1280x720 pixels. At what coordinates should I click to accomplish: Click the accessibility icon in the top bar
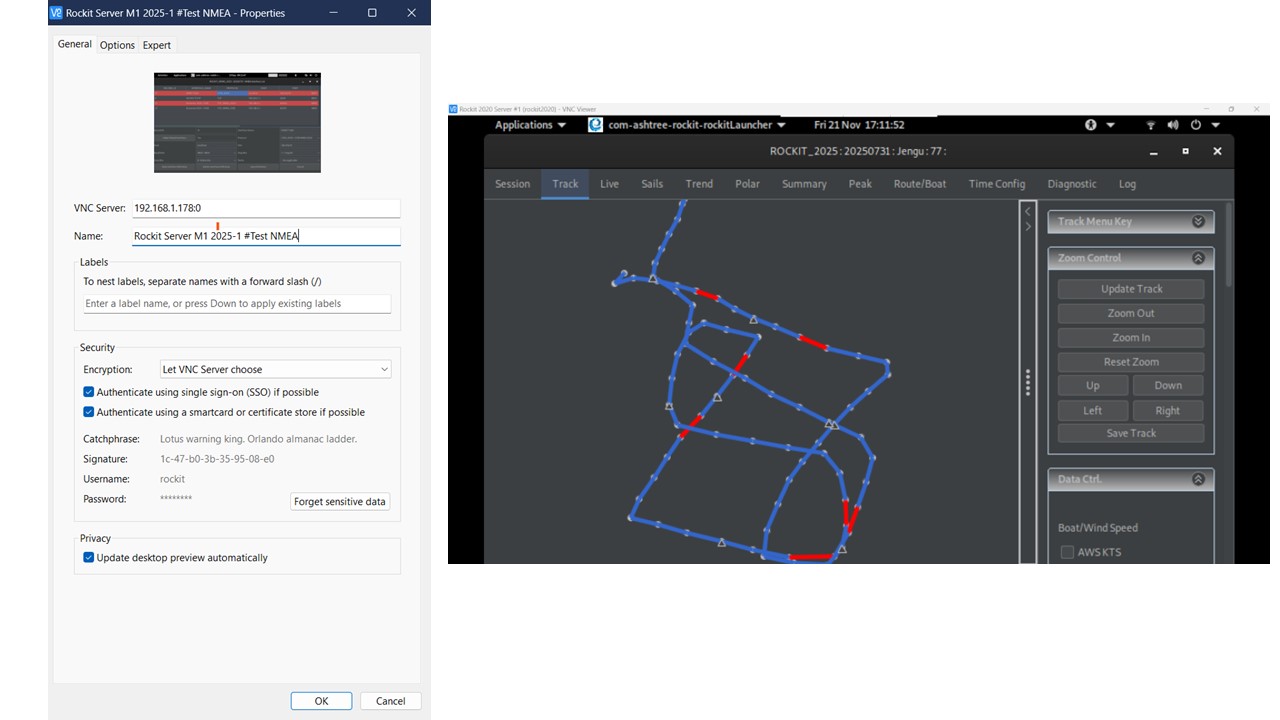pos(1091,125)
